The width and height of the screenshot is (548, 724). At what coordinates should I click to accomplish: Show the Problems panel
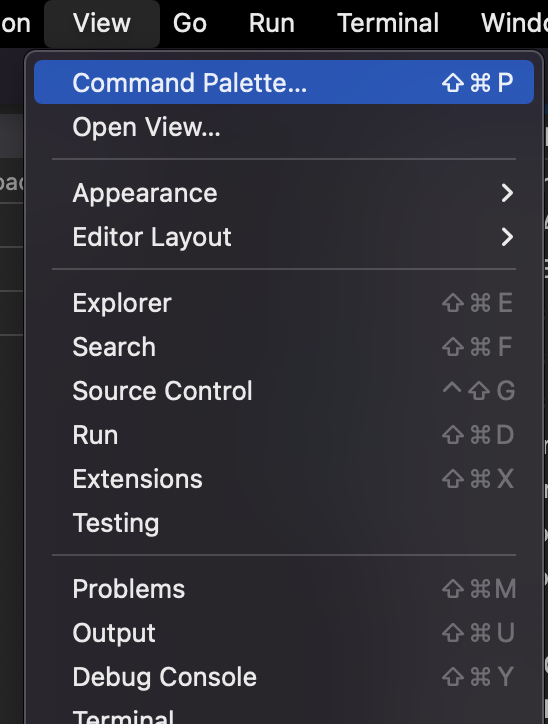pyautogui.click(x=283, y=589)
